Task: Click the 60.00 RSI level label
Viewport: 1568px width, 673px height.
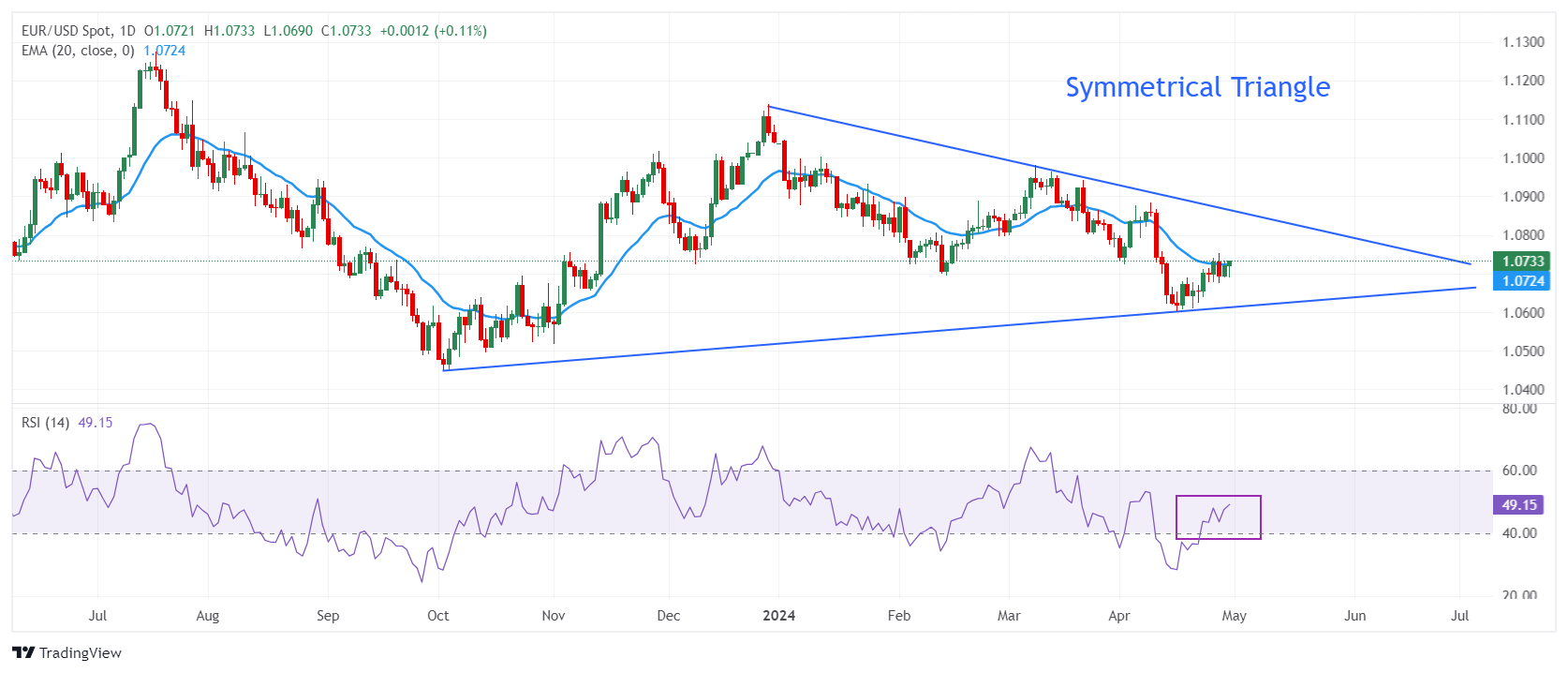Action: [1519, 471]
